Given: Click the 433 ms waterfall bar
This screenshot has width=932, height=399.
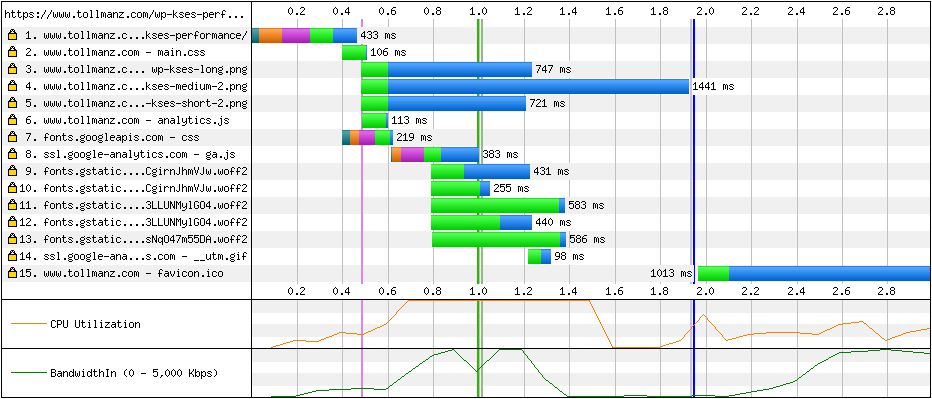Looking at the screenshot, I should (304, 36).
